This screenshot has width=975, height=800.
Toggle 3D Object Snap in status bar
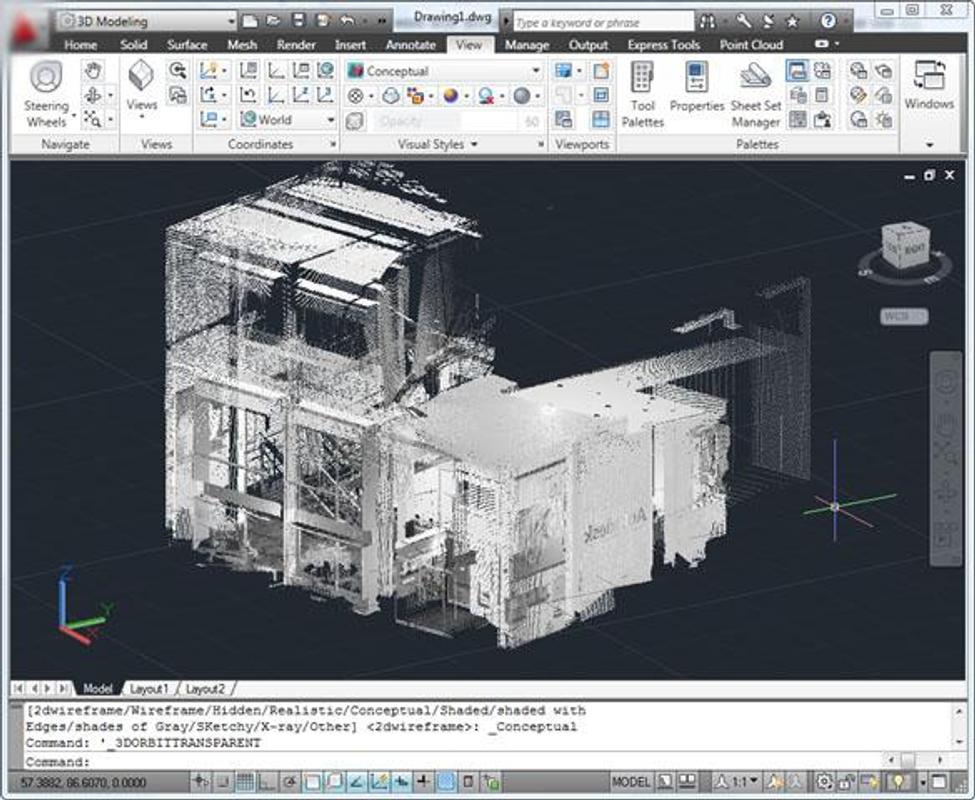pos(335,781)
